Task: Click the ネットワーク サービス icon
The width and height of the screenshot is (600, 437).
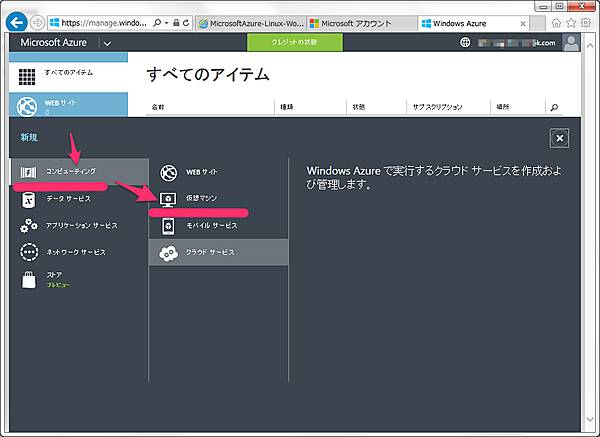Action: coord(29,253)
